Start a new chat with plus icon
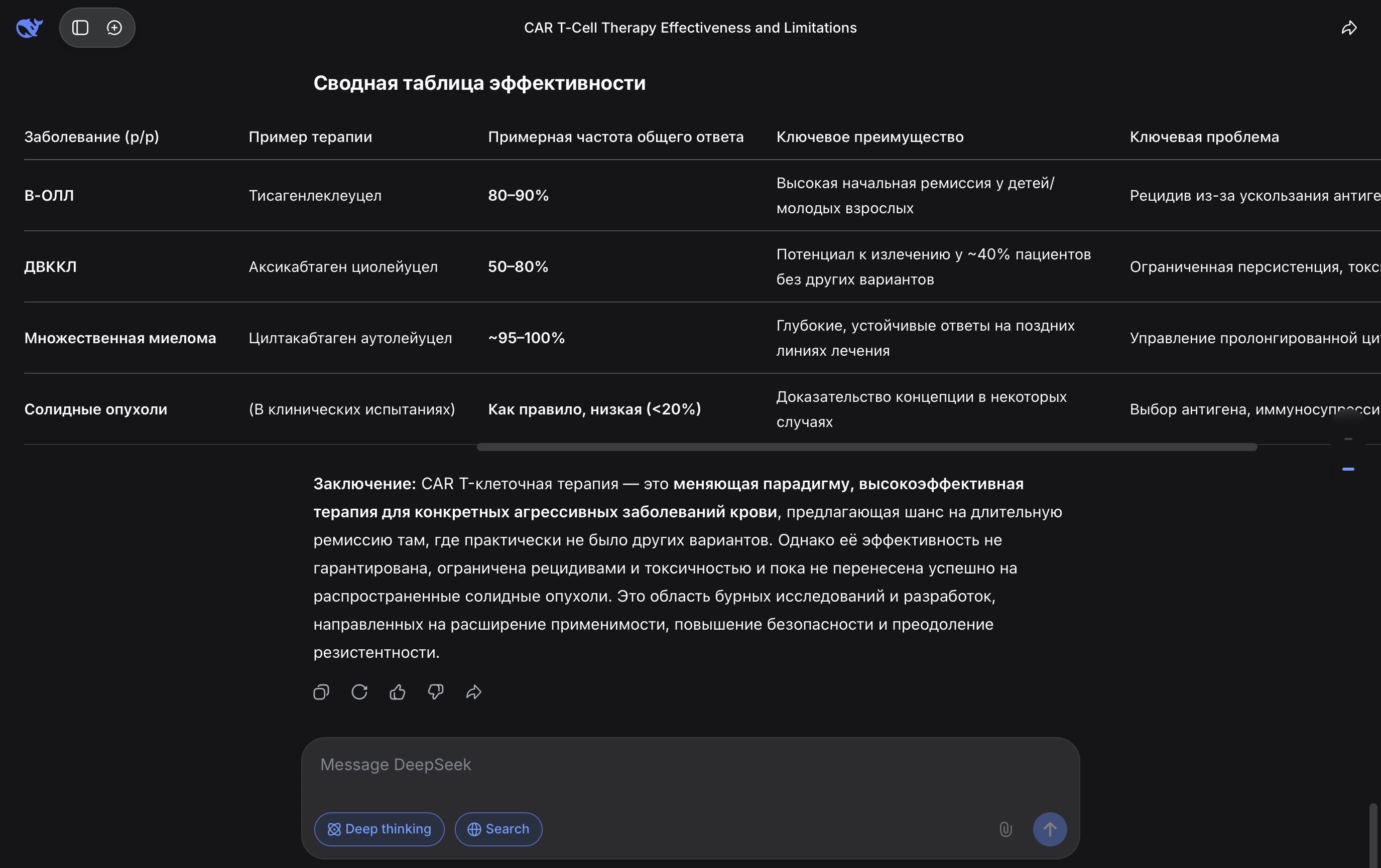This screenshot has height=868, width=1381. click(x=114, y=28)
